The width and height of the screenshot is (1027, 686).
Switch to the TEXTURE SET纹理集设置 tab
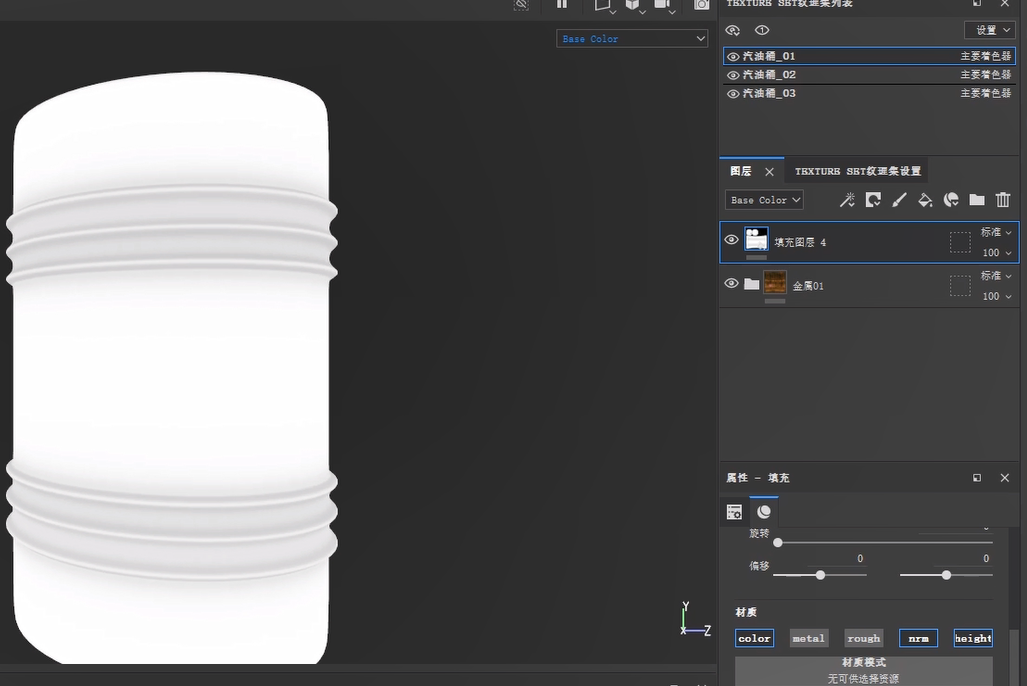(857, 171)
